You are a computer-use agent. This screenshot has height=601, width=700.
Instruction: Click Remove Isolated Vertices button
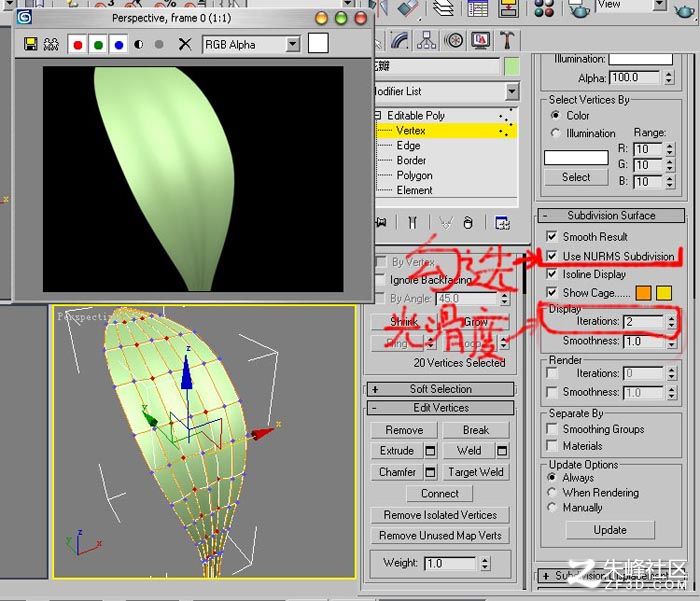coord(440,515)
